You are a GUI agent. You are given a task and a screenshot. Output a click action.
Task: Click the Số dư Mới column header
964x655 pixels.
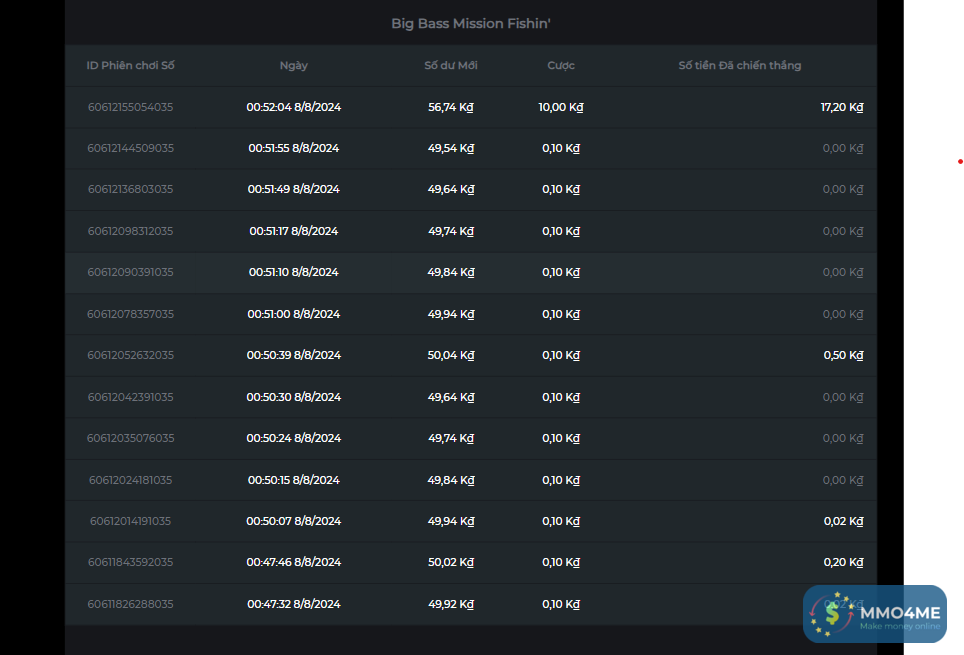click(x=451, y=66)
